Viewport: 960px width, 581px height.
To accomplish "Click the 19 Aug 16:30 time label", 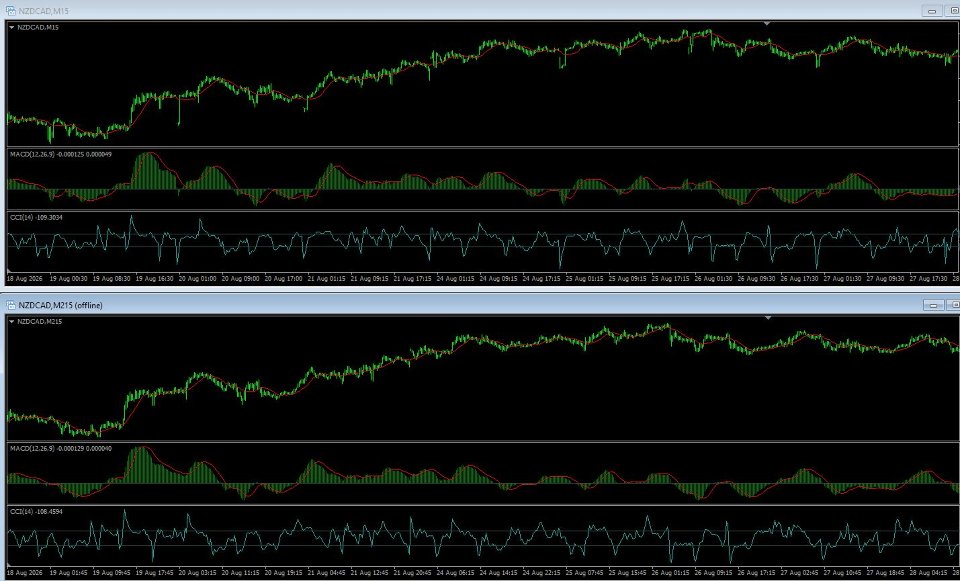I will pyautogui.click(x=154, y=279).
